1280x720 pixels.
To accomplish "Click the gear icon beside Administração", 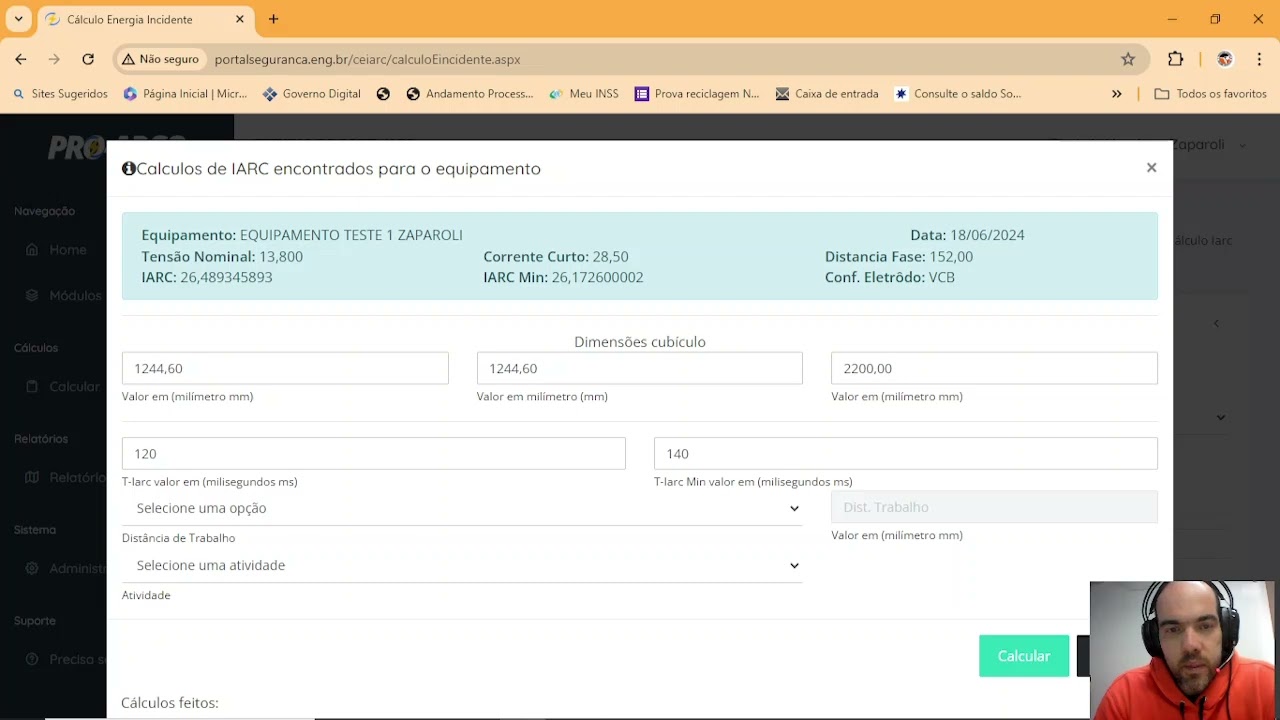I will 32,569.
